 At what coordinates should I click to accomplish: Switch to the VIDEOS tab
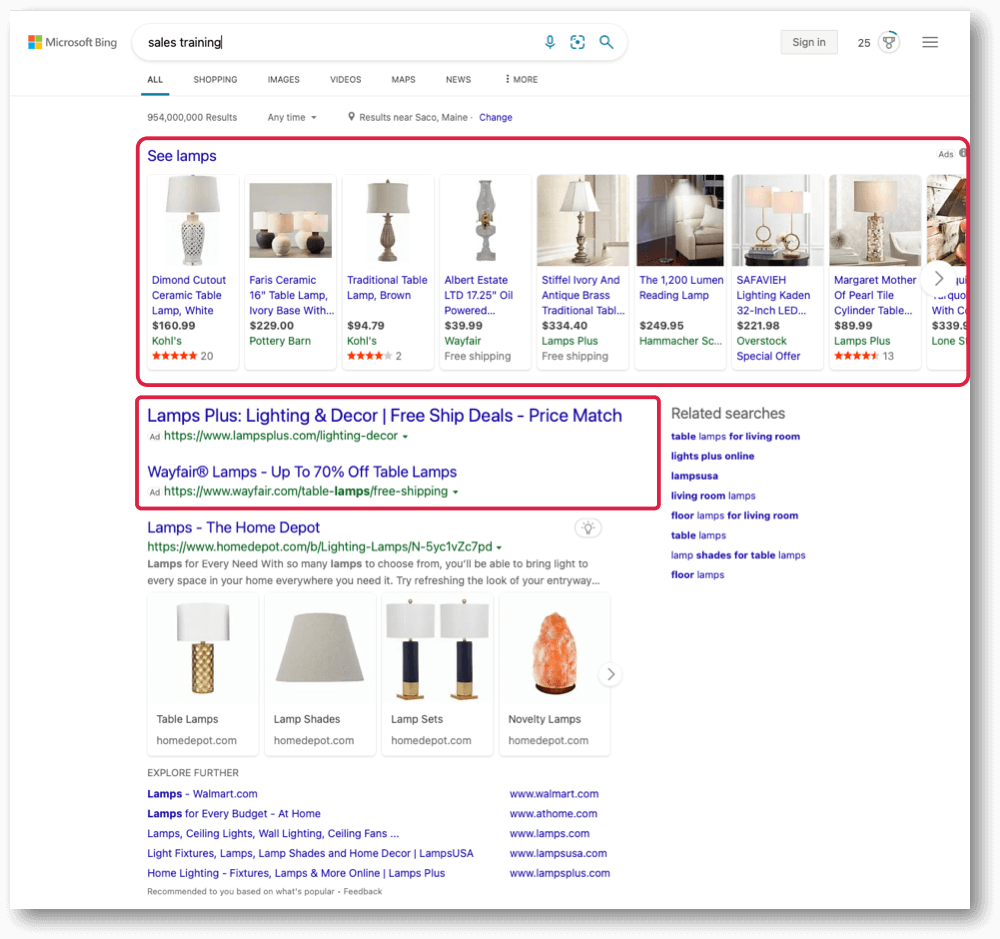(346, 80)
